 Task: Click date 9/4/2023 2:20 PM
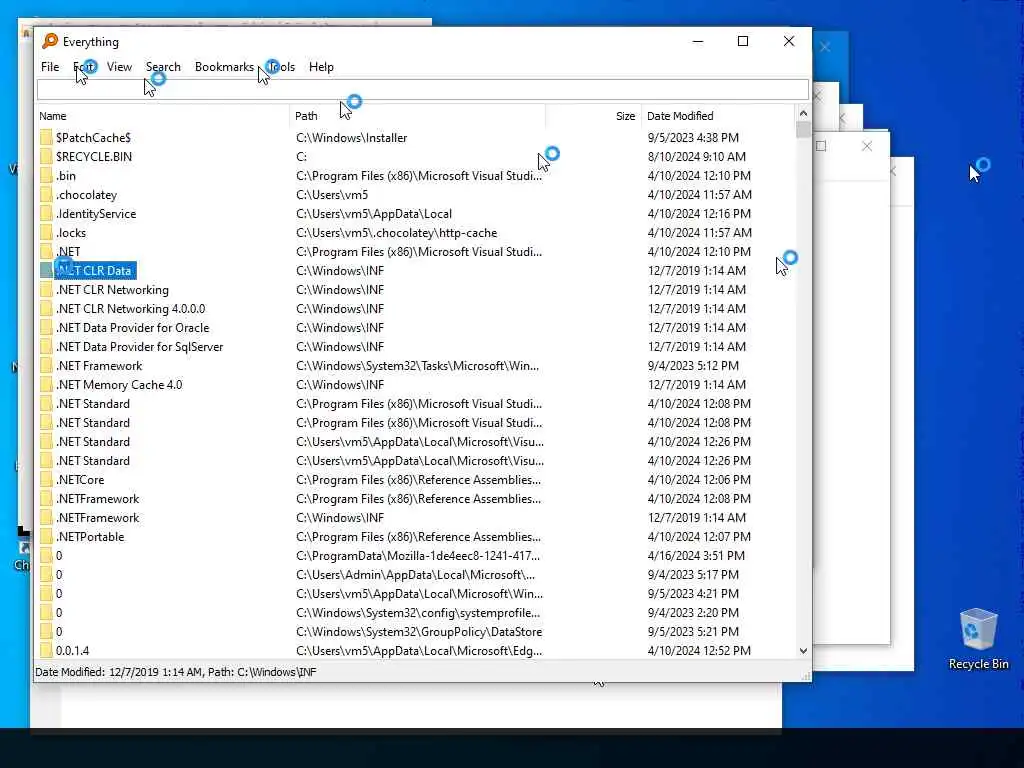[693, 613]
